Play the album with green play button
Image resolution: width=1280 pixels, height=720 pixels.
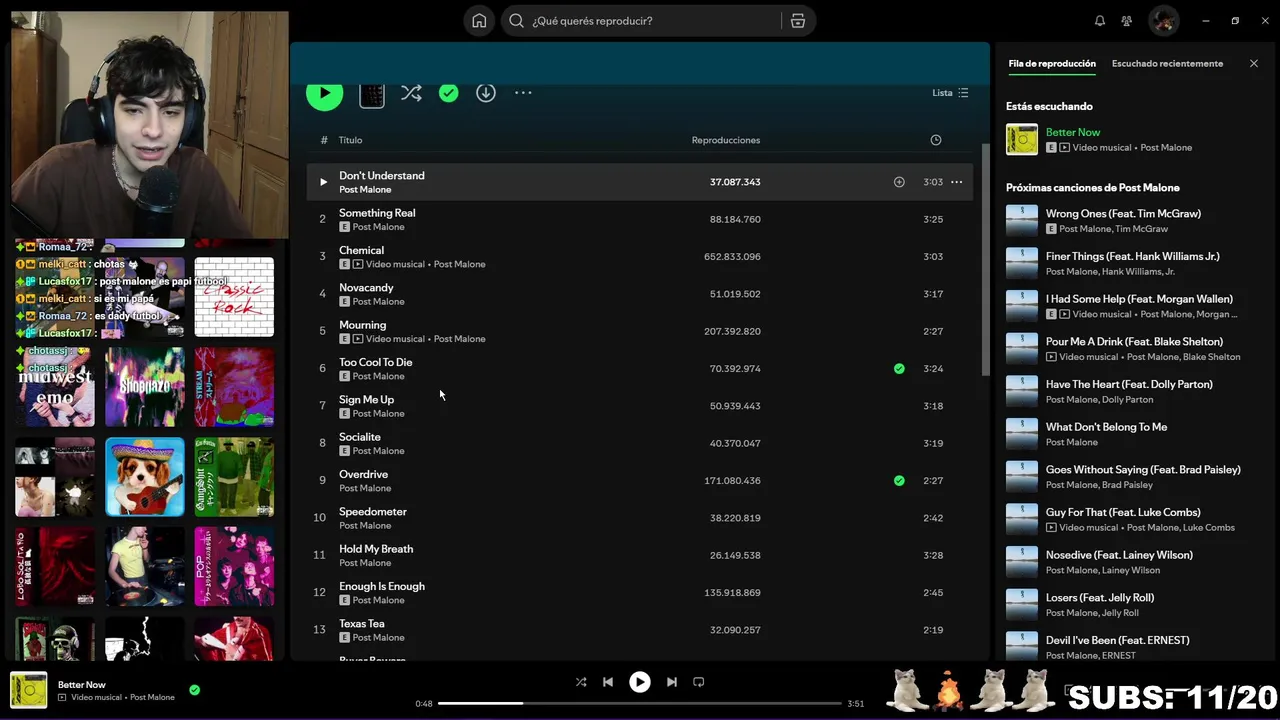[324, 93]
